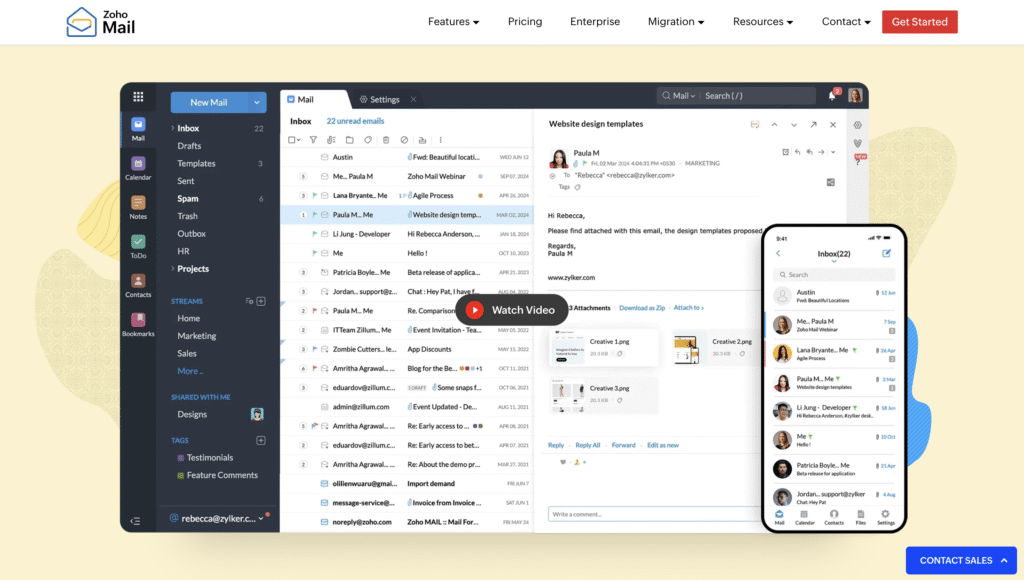Go to next email with down arrow
The image size is (1024, 580).
point(794,125)
